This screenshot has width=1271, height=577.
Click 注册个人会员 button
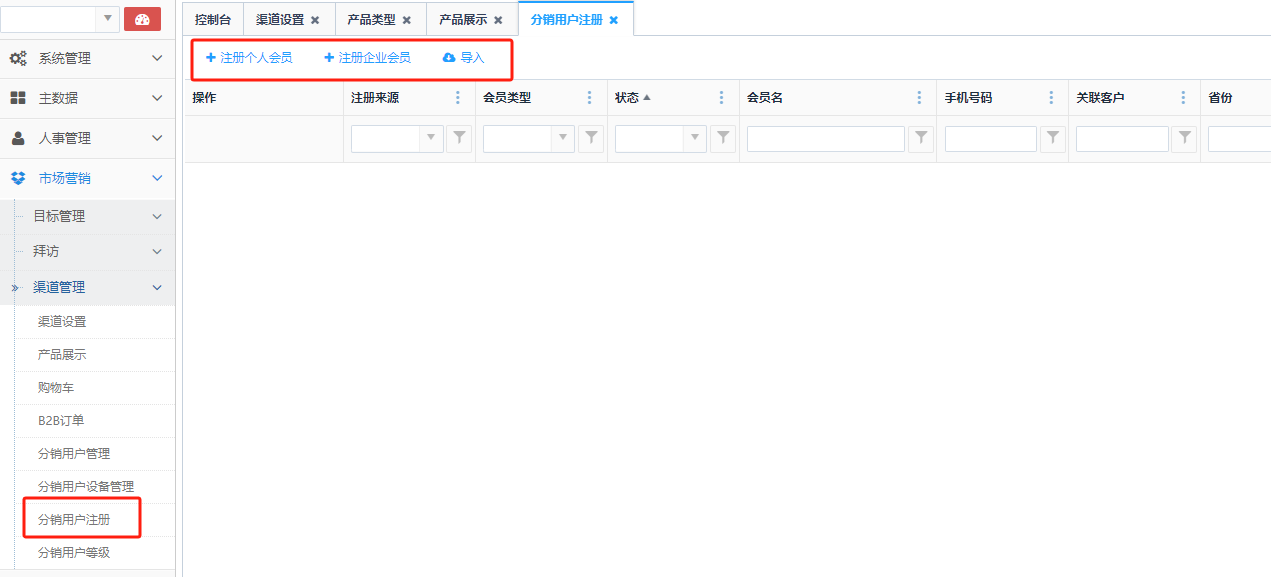(249, 58)
